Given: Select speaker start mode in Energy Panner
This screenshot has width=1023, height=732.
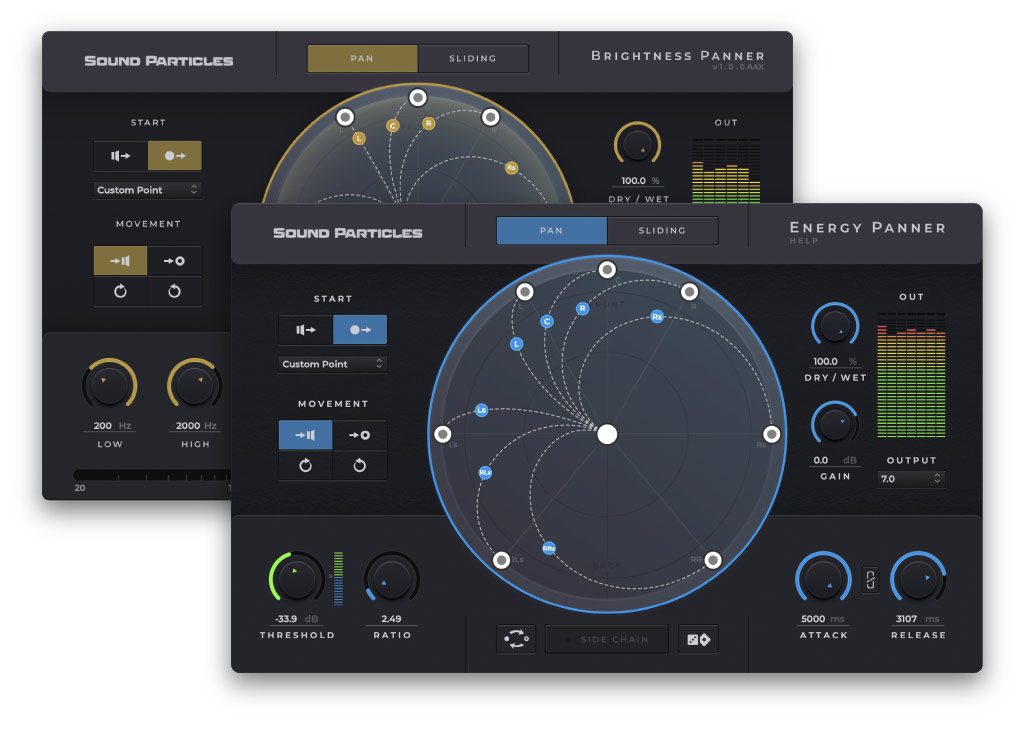Looking at the screenshot, I should pyautogui.click(x=306, y=330).
